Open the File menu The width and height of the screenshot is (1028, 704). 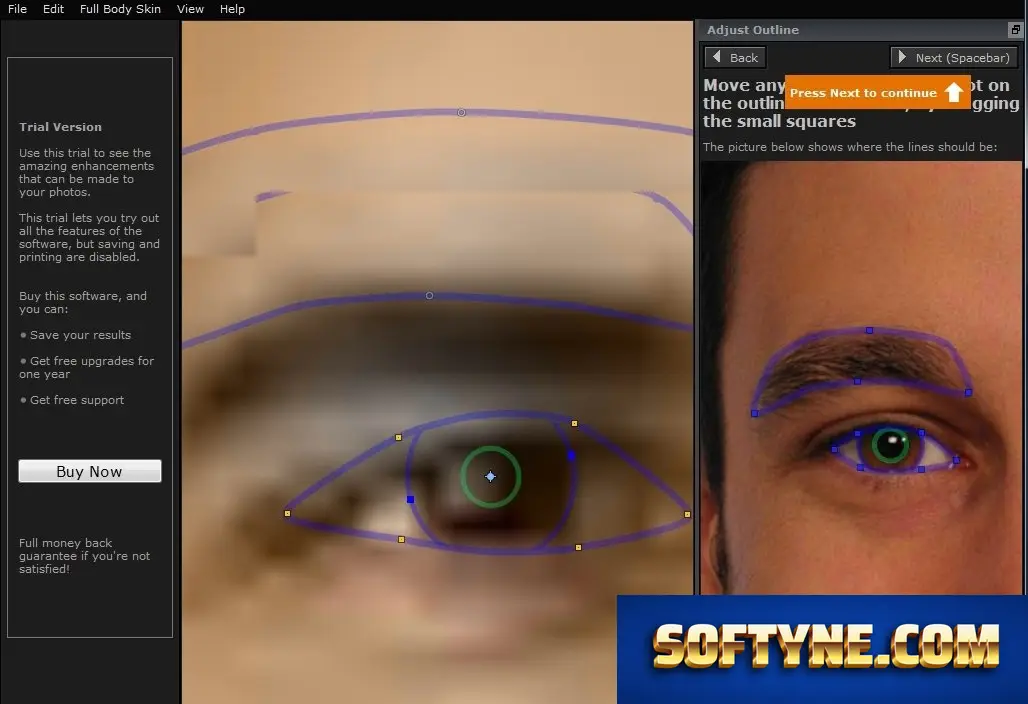tap(17, 9)
